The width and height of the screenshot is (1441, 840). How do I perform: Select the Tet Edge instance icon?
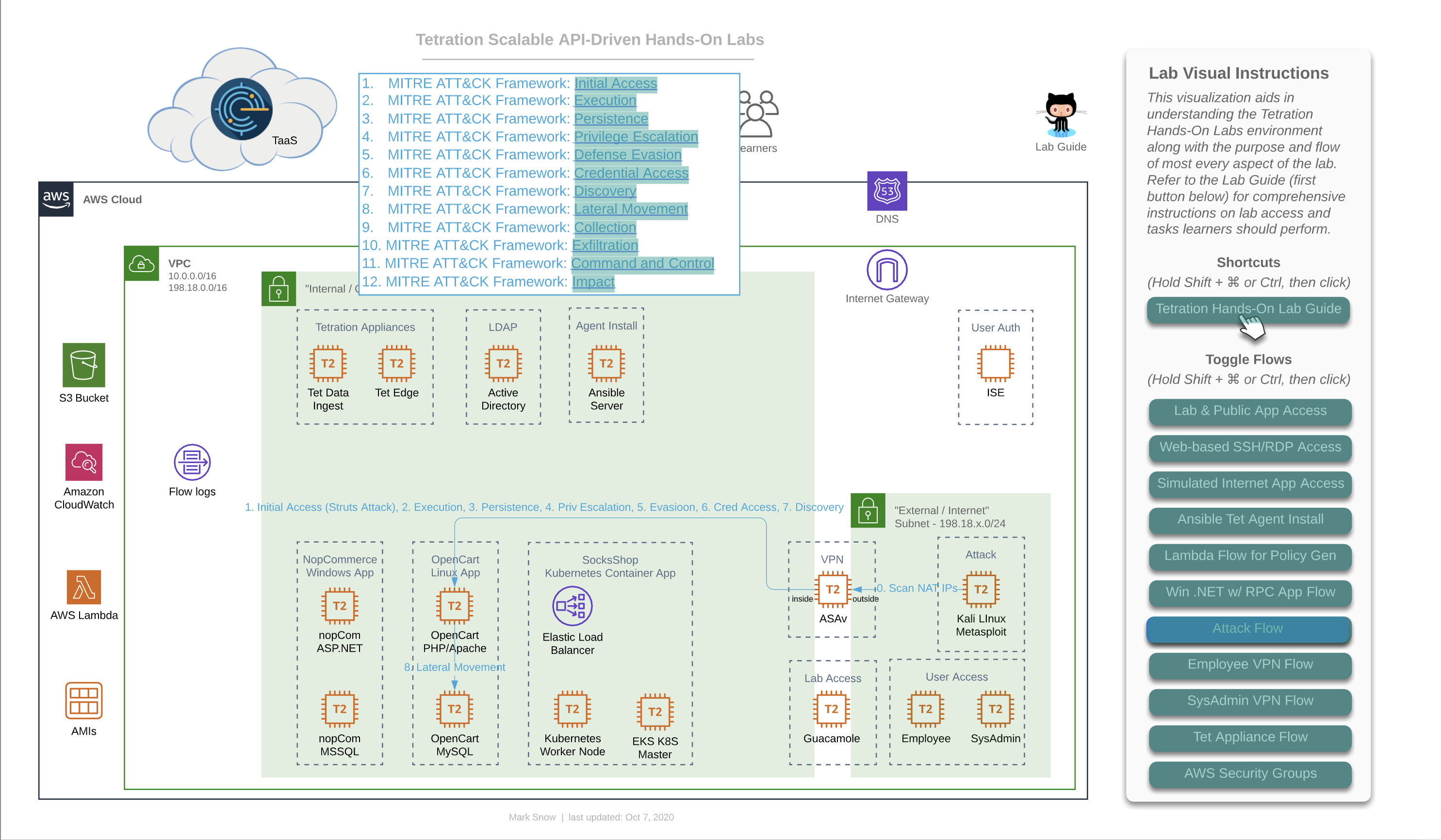tap(396, 363)
